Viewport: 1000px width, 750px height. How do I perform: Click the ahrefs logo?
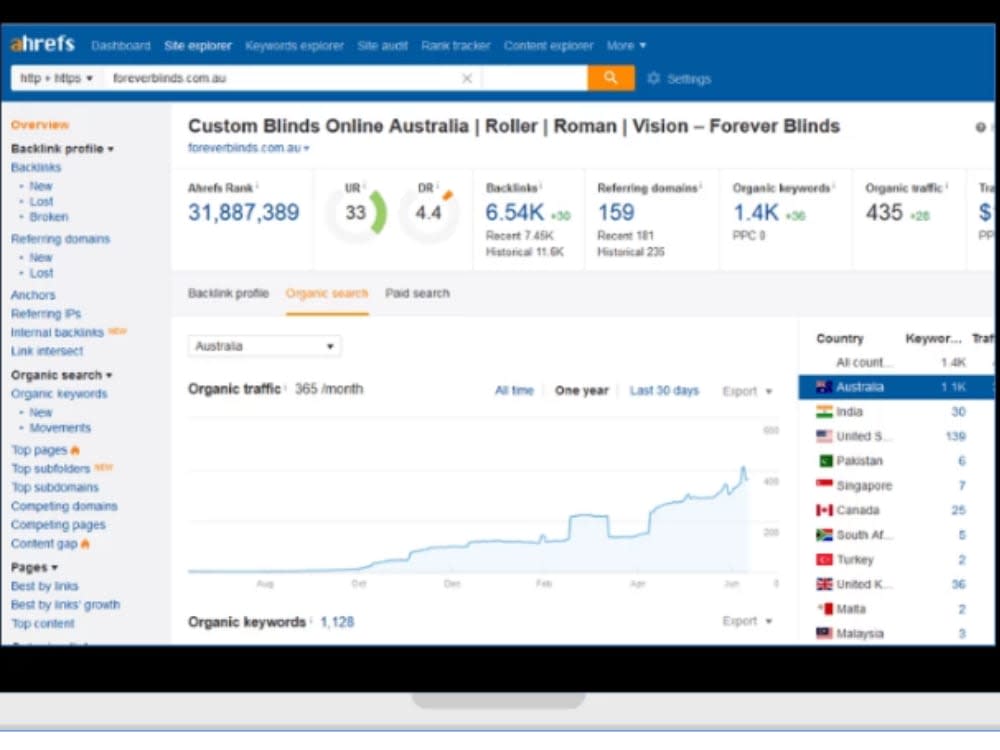[43, 44]
